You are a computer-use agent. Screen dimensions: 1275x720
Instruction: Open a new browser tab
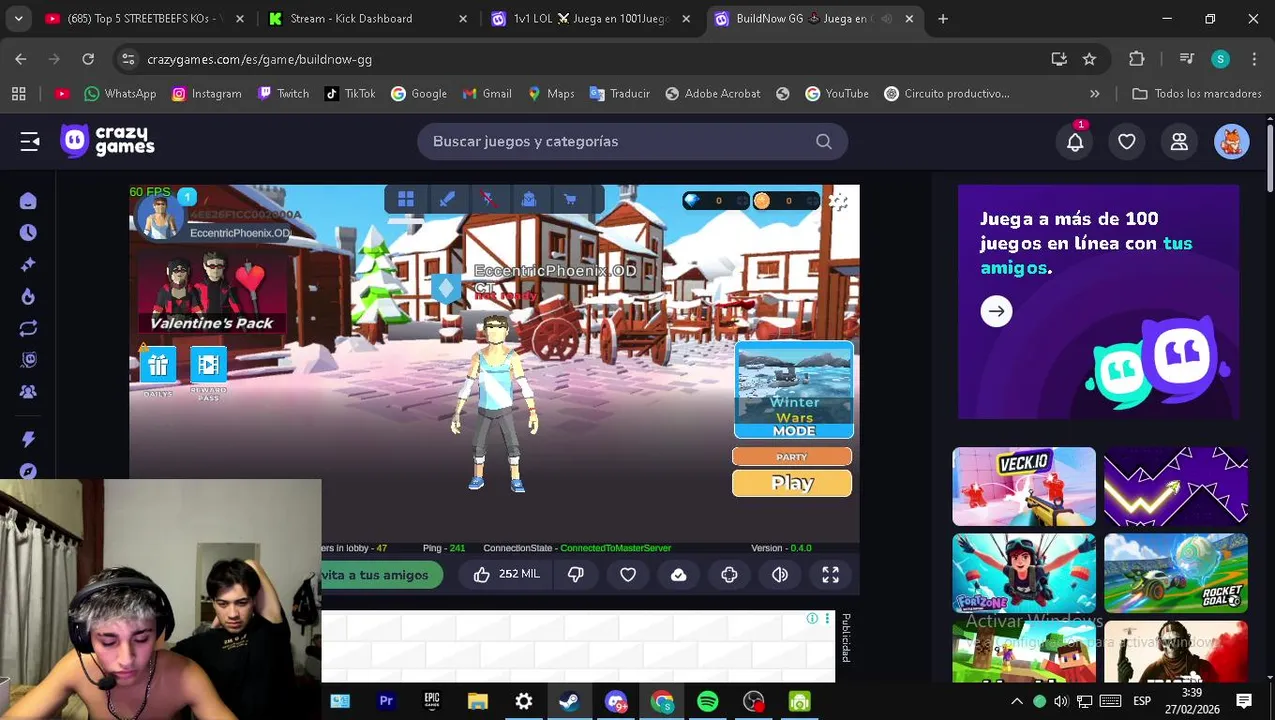click(943, 19)
